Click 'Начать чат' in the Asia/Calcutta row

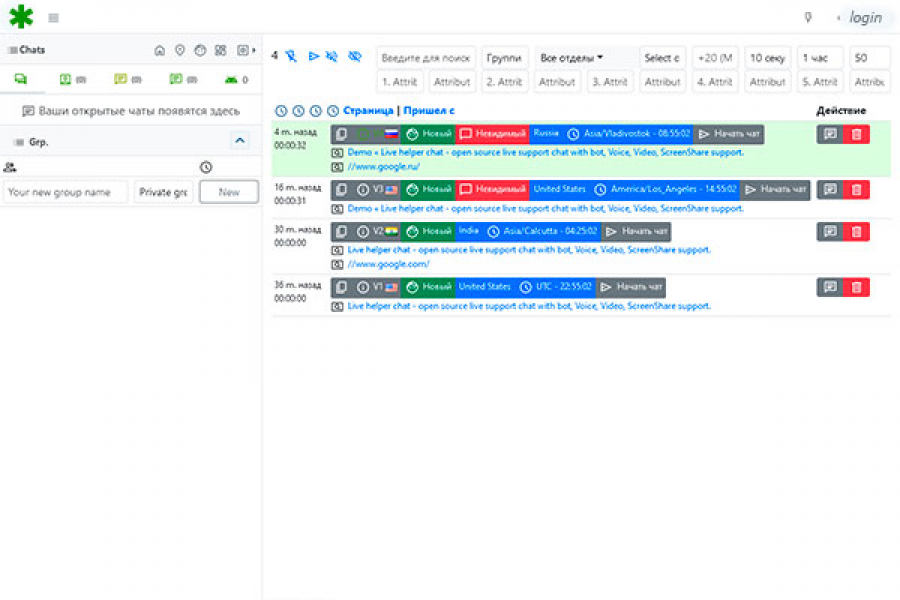(x=637, y=231)
